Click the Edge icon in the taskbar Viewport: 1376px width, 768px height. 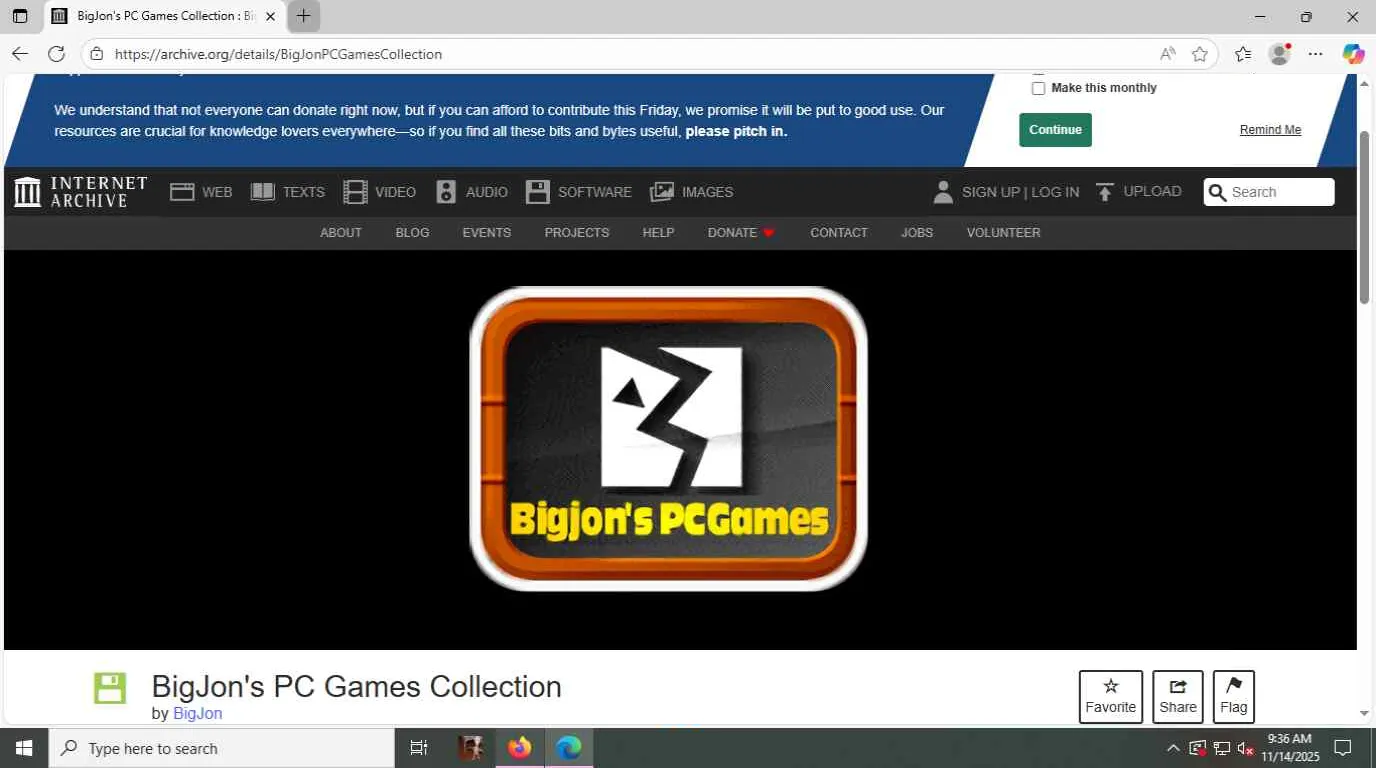tap(568, 748)
